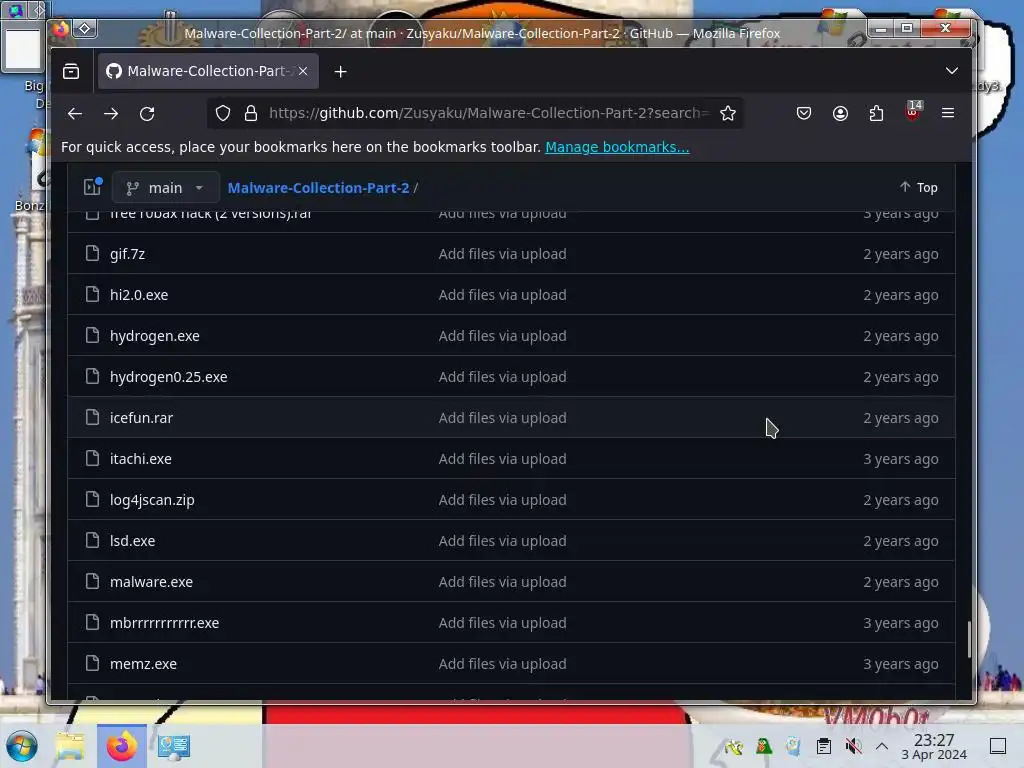This screenshot has height=768, width=1024.
Task: Open Firefox account icon
Action: (x=840, y=114)
